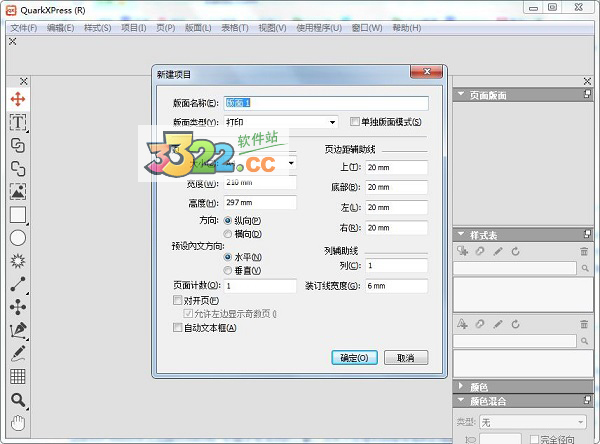Click 确定(O) button

click(354, 358)
